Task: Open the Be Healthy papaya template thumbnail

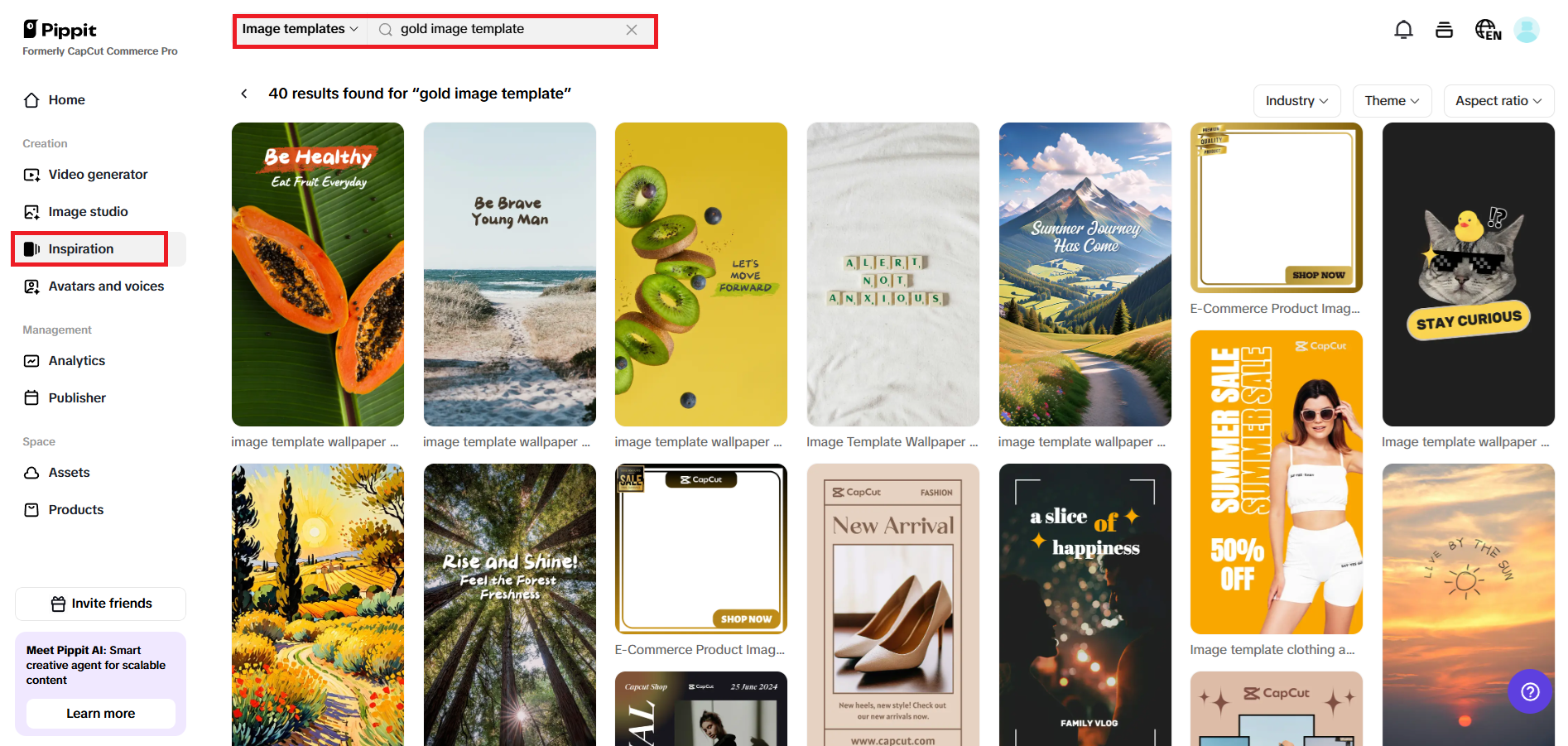Action: [x=318, y=274]
